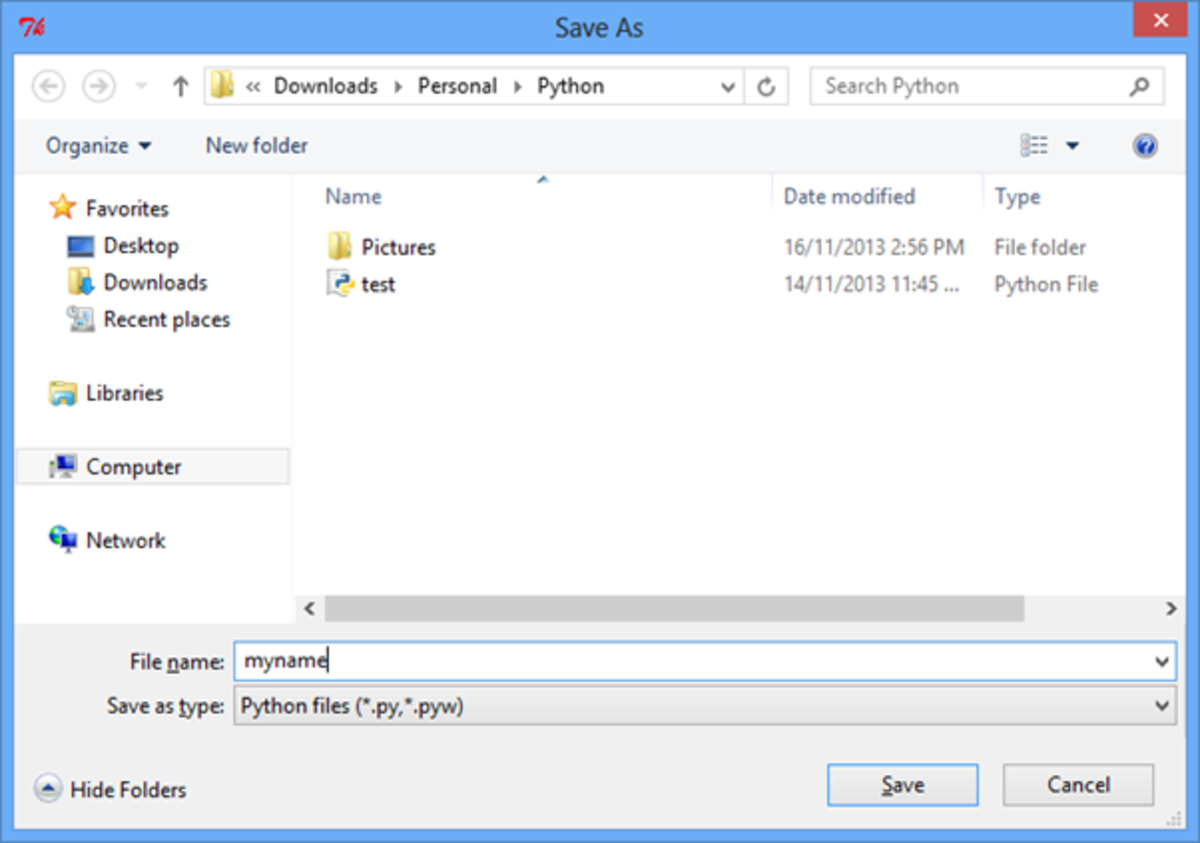Viewport: 1200px width, 843px height.
Task: Go up one folder level
Action: [x=179, y=86]
